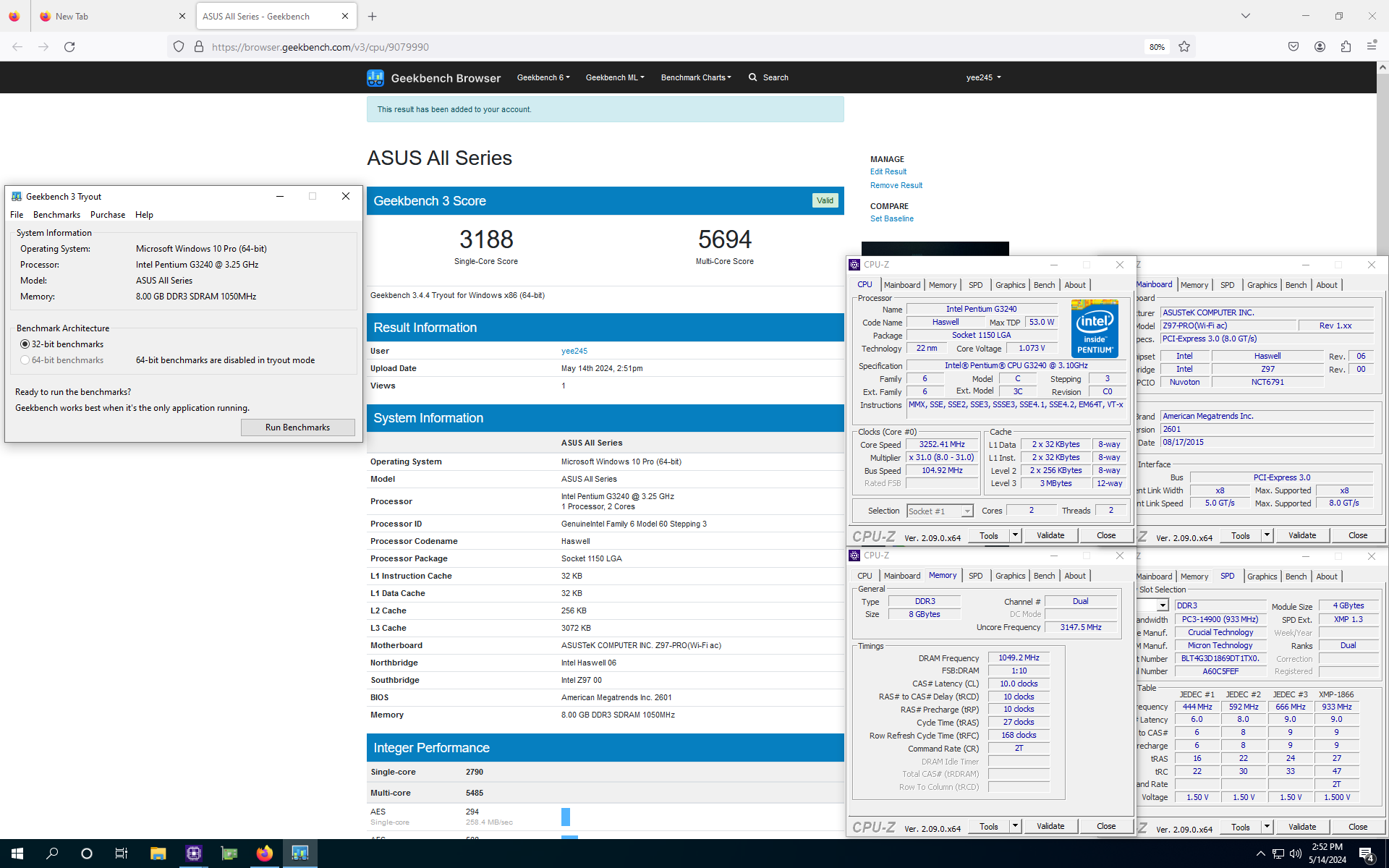Go back in Firefox
Viewport: 1389px width, 868px height.
(17, 47)
